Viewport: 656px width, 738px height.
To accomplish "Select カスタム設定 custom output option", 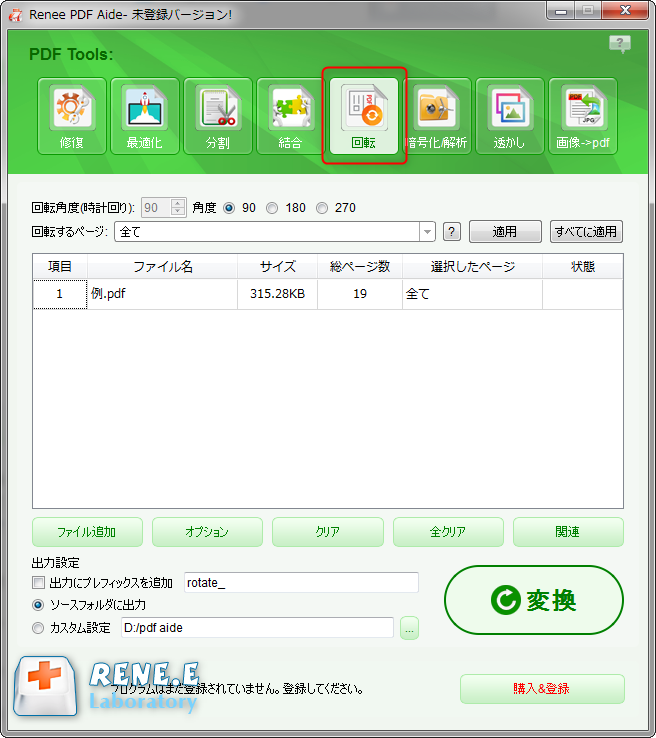I will 39,628.
